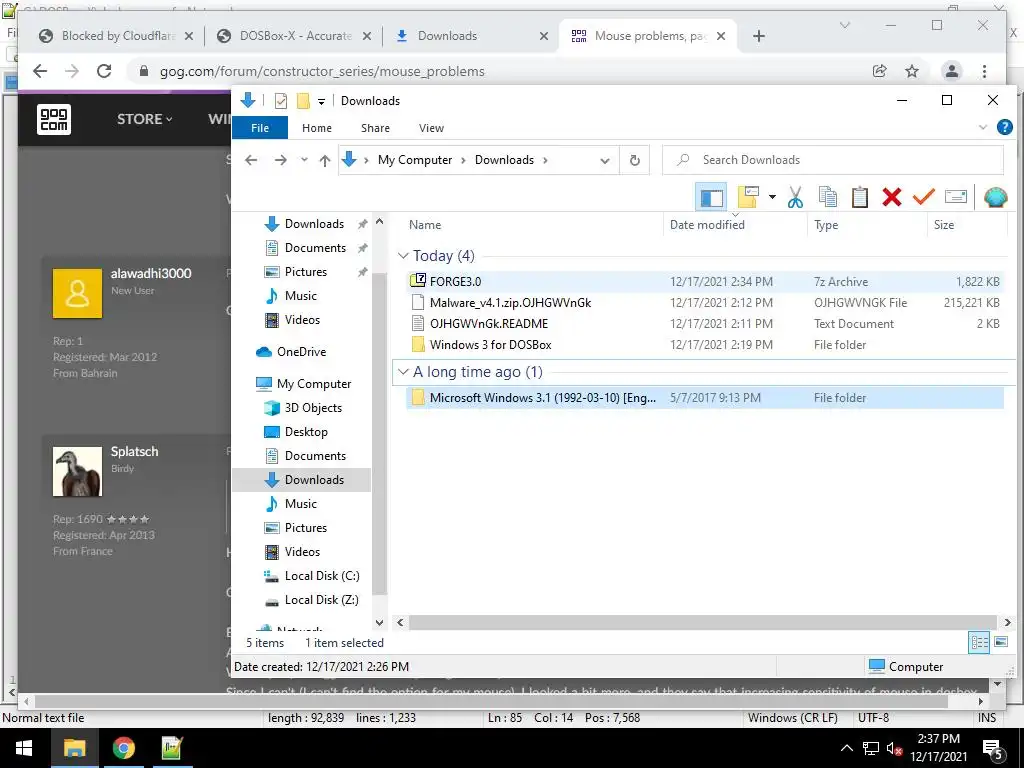Open the View ribbon tab

431,128
